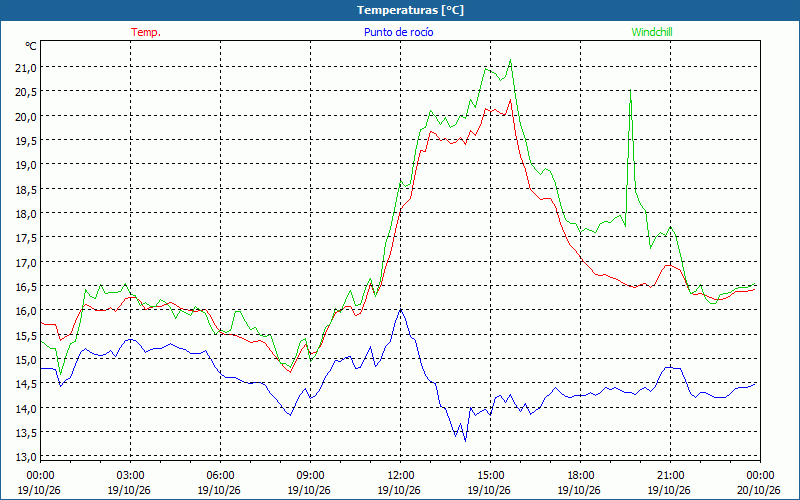Click the 15:00 time axis label
This screenshot has height=500, width=800.
coord(490,476)
